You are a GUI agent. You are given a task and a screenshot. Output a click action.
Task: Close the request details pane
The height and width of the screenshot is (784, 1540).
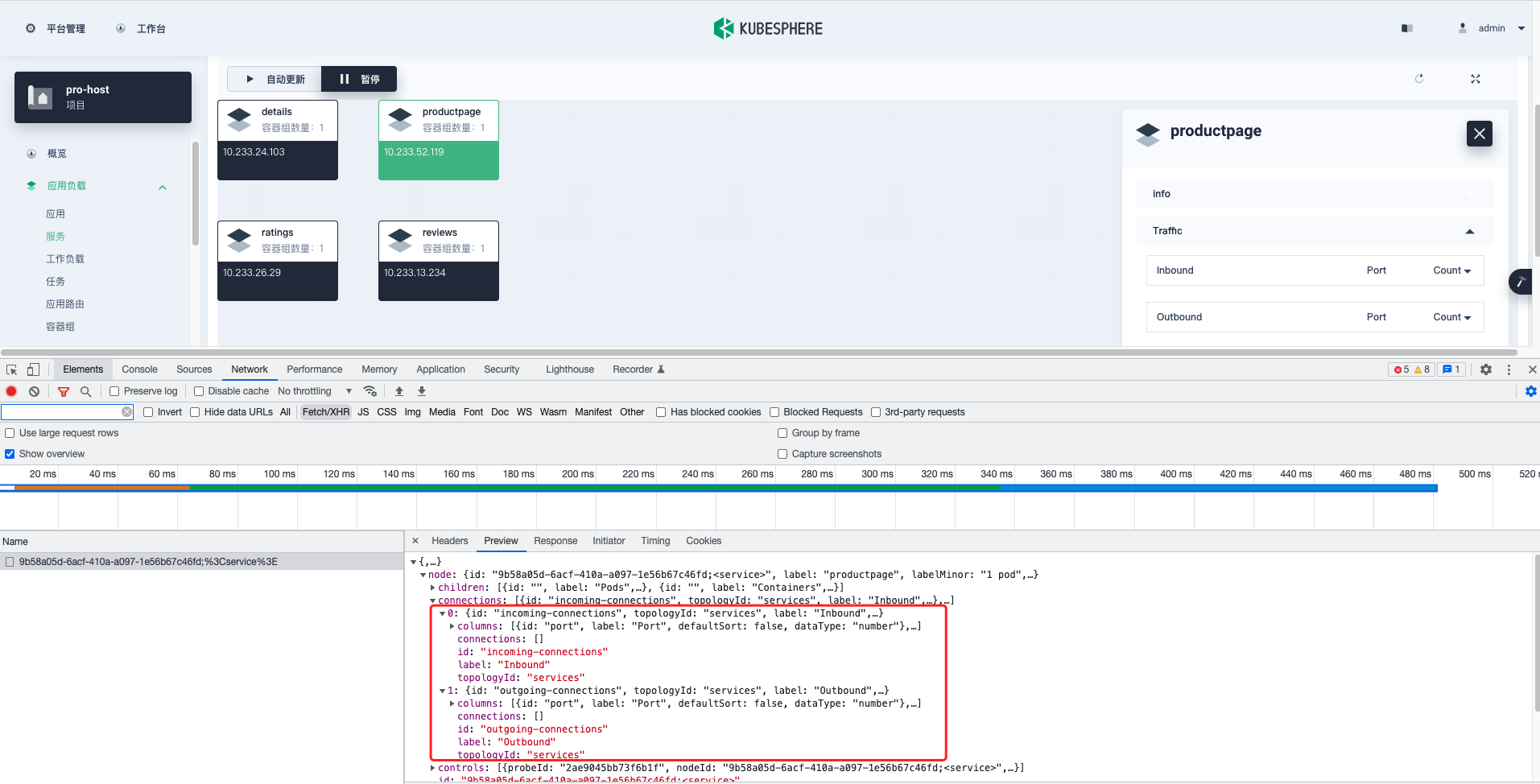coord(415,541)
